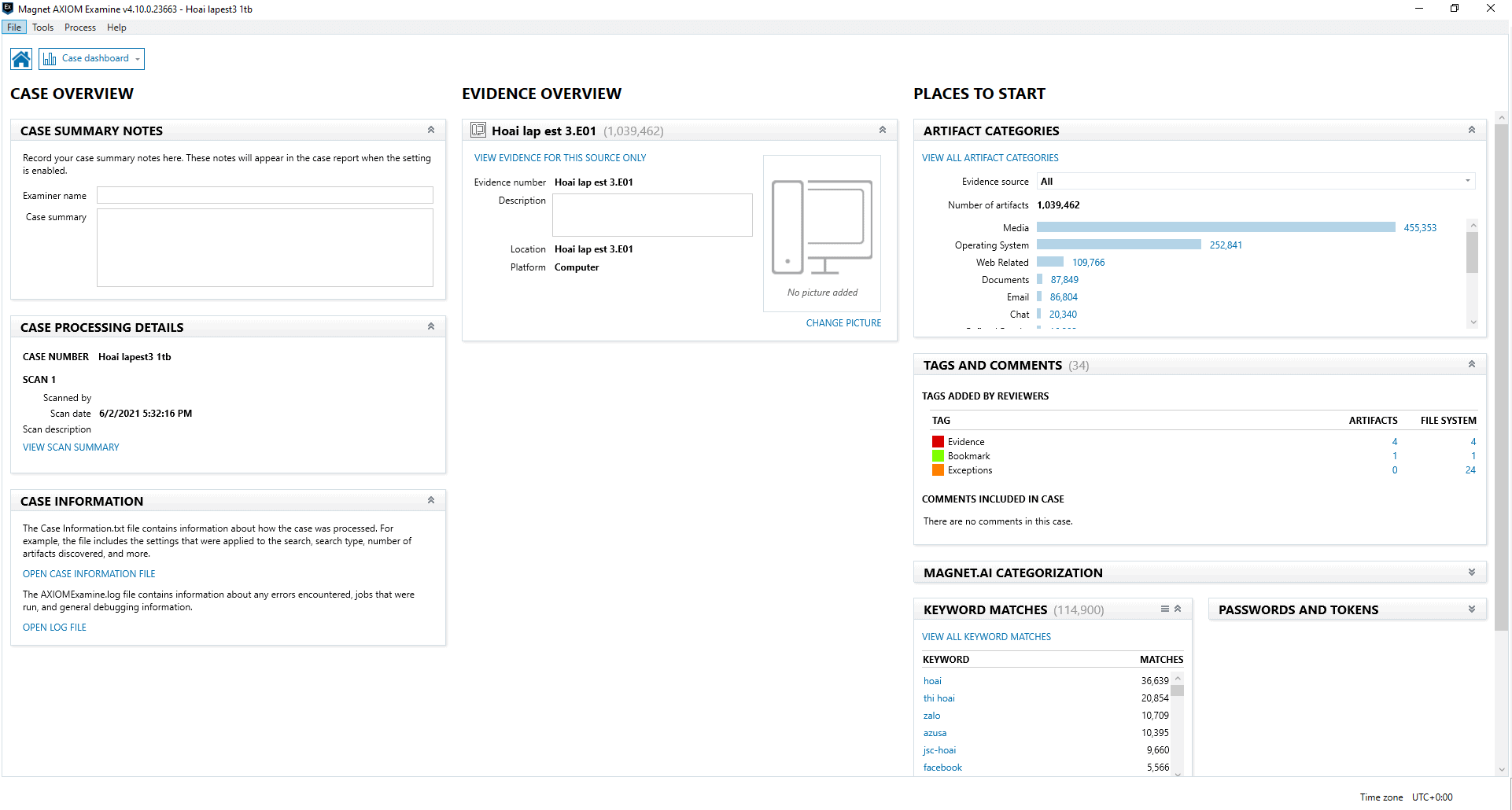Viewport: 1512px width, 810px height.
Task: Open the 'azusa' keyword matches
Action: (935, 733)
